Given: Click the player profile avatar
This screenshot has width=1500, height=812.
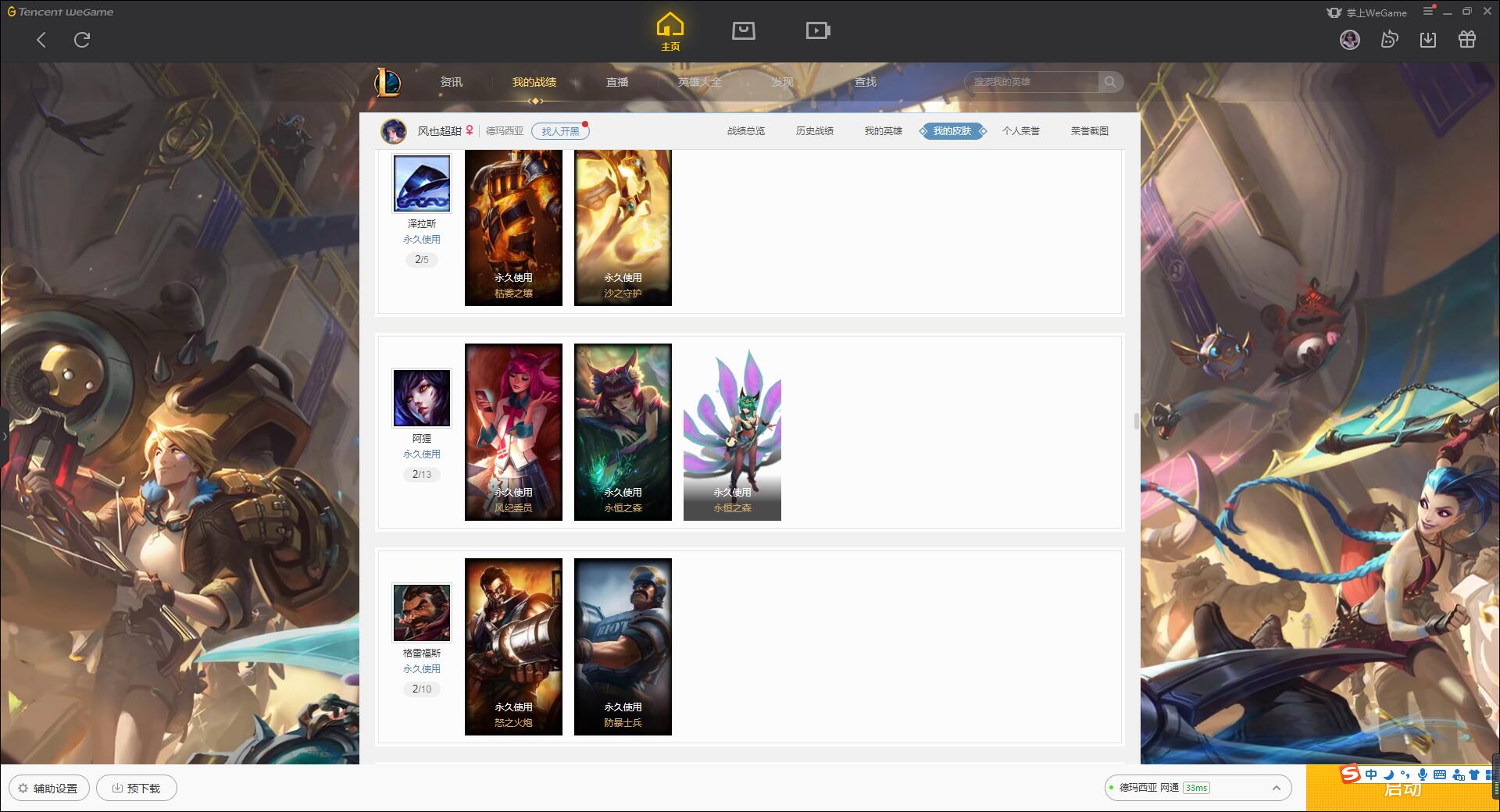Looking at the screenshot, I should [394, 131].
